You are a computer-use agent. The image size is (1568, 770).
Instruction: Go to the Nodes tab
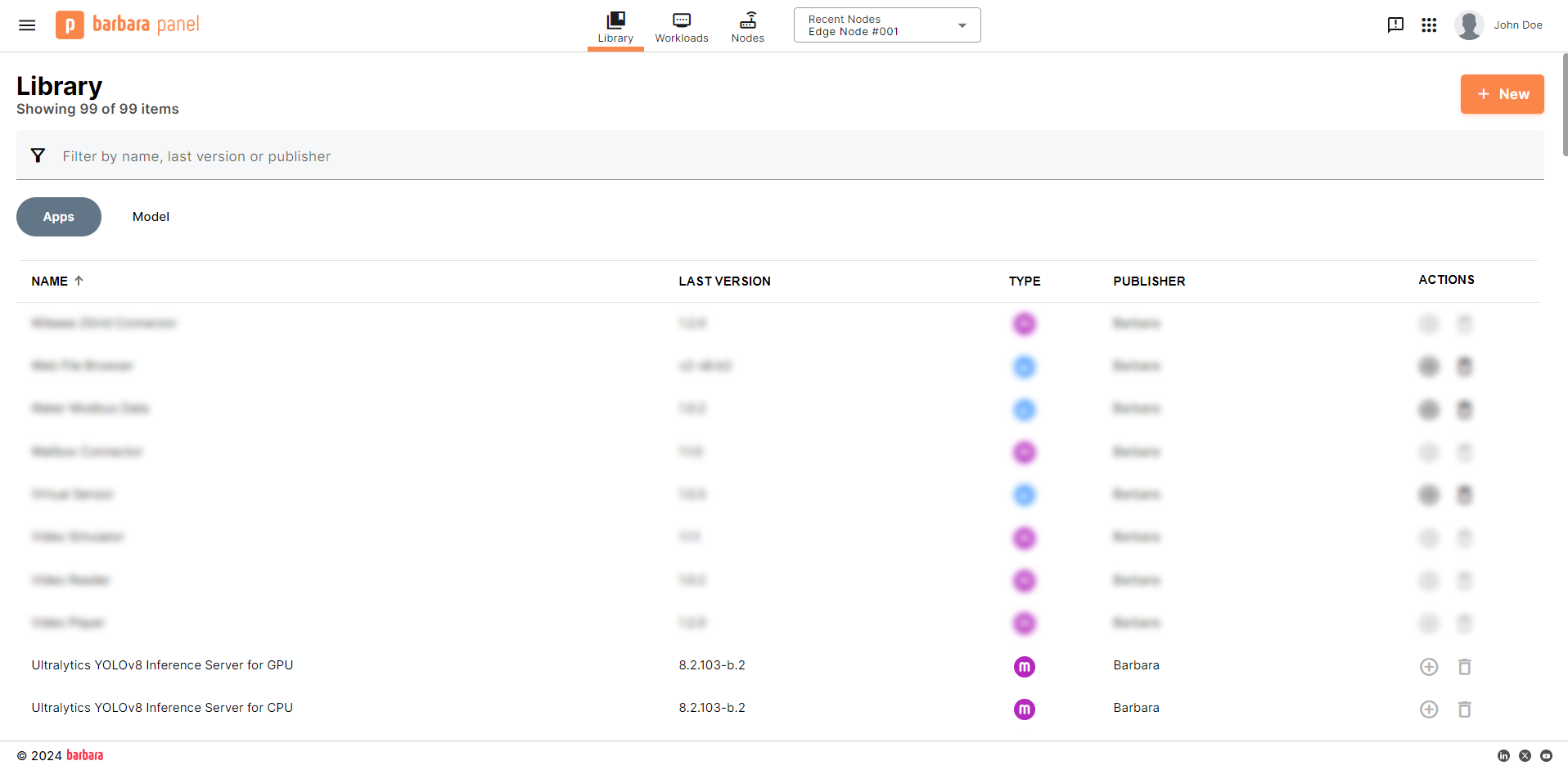point(747,27)
